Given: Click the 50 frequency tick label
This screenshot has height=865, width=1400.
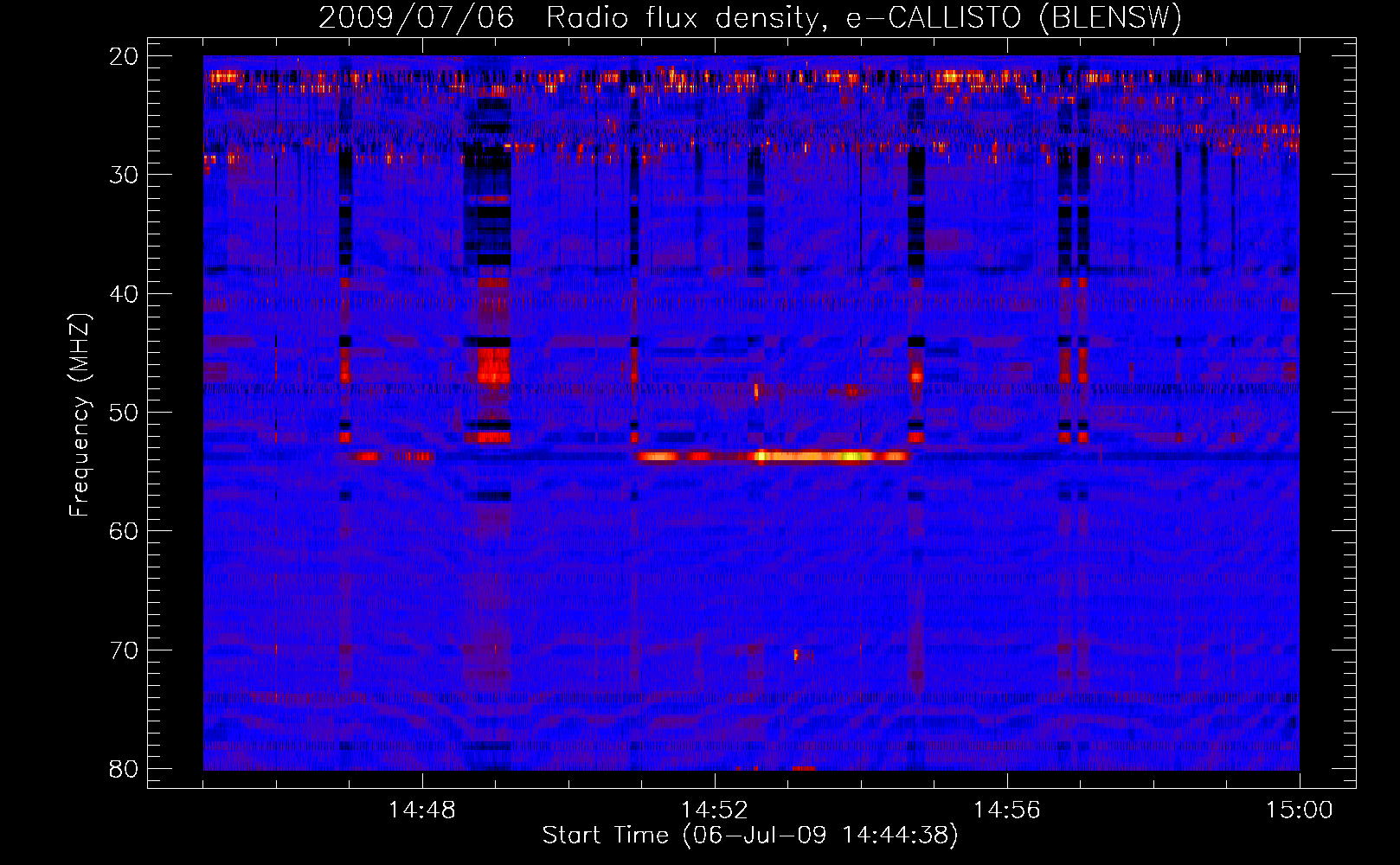Looking at the screenshot, I should tap(125, 413).
